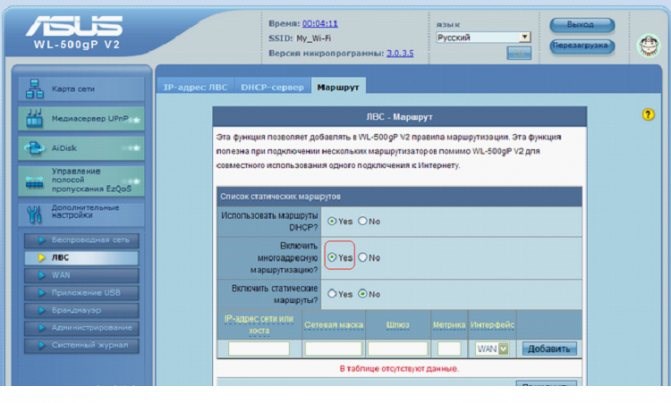Click the Интерфейс column header
671x403 pixels.
tap(492, 325)
